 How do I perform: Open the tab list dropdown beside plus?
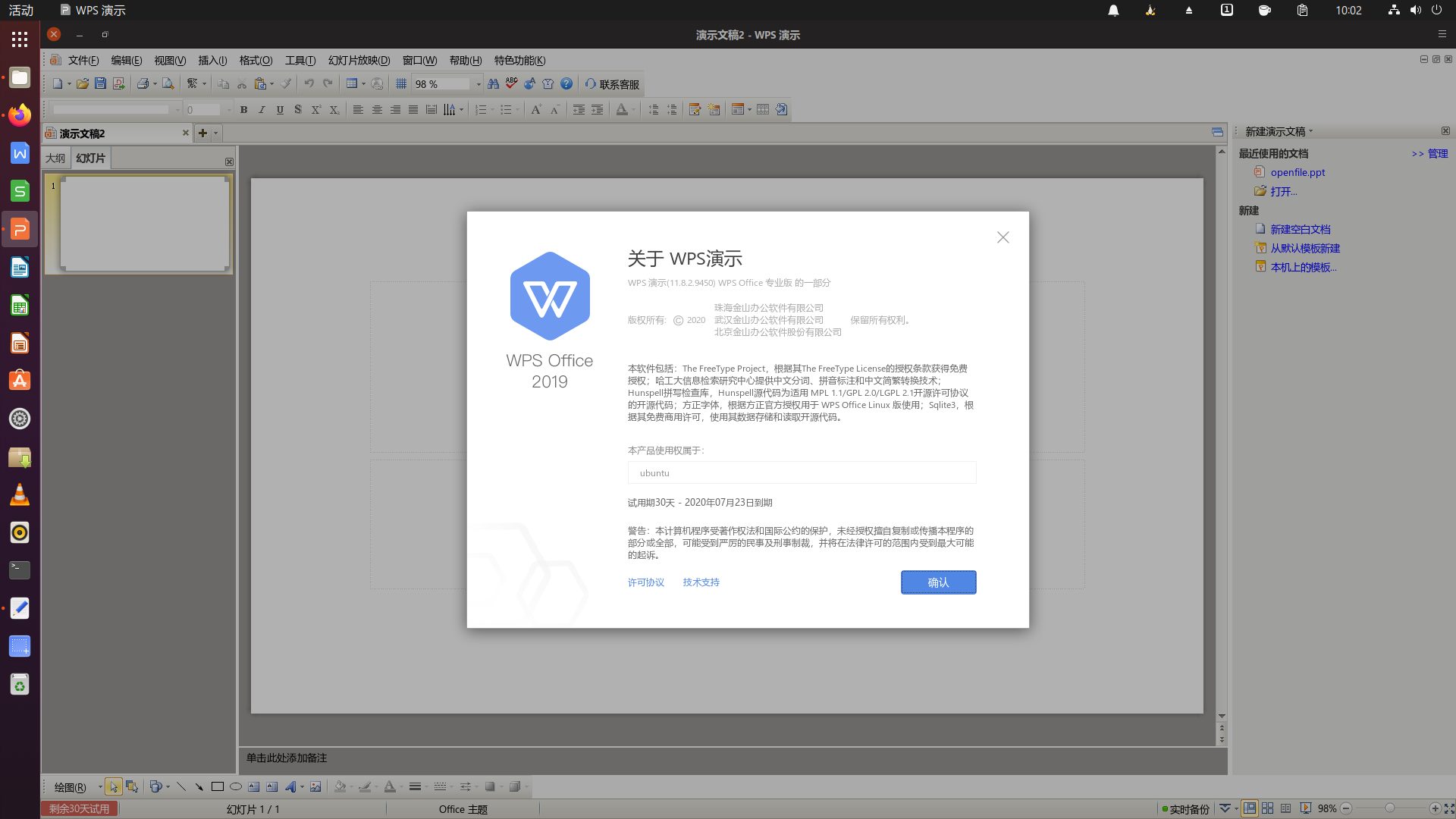pos(216,133)
